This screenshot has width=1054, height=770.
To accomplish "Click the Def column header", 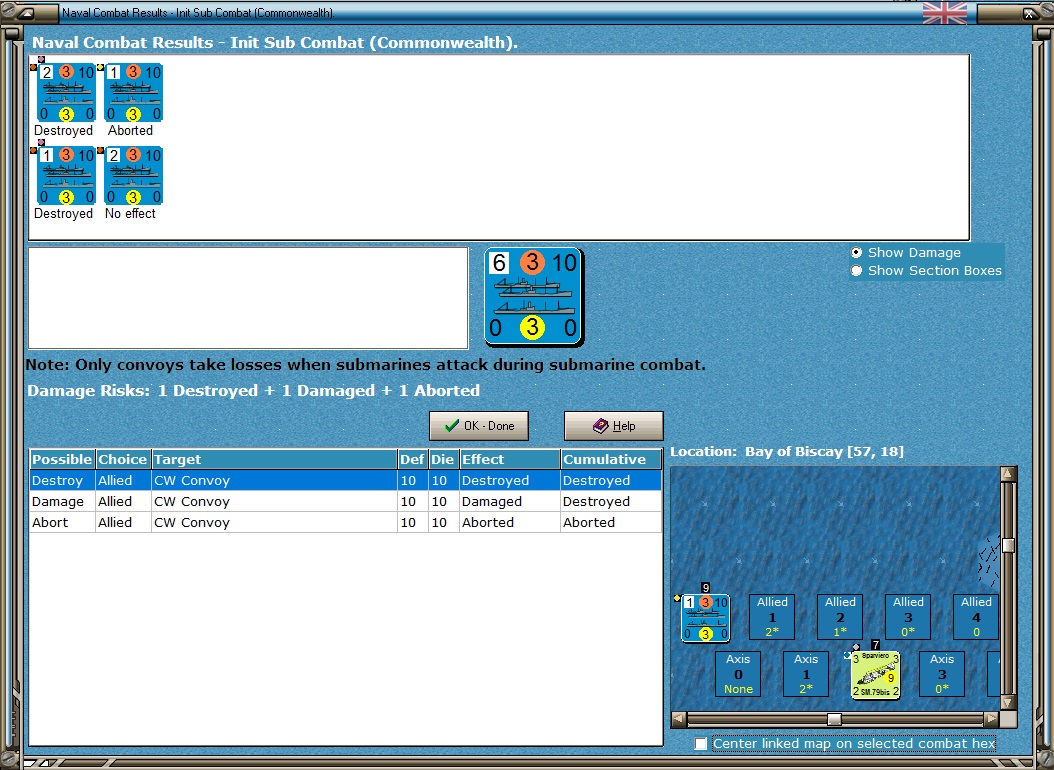I will click(412, 460).
